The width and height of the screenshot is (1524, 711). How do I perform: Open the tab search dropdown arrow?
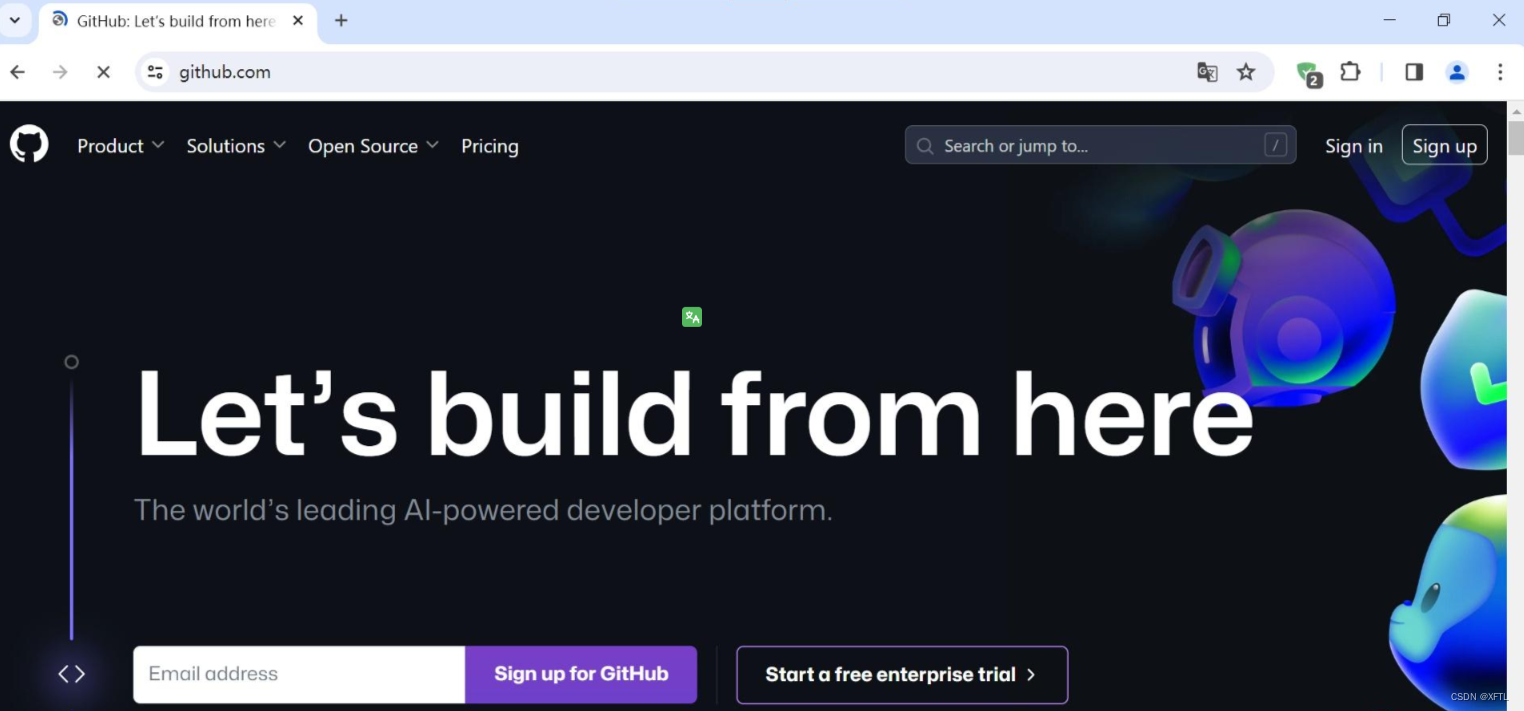click(x=14, y=20)
